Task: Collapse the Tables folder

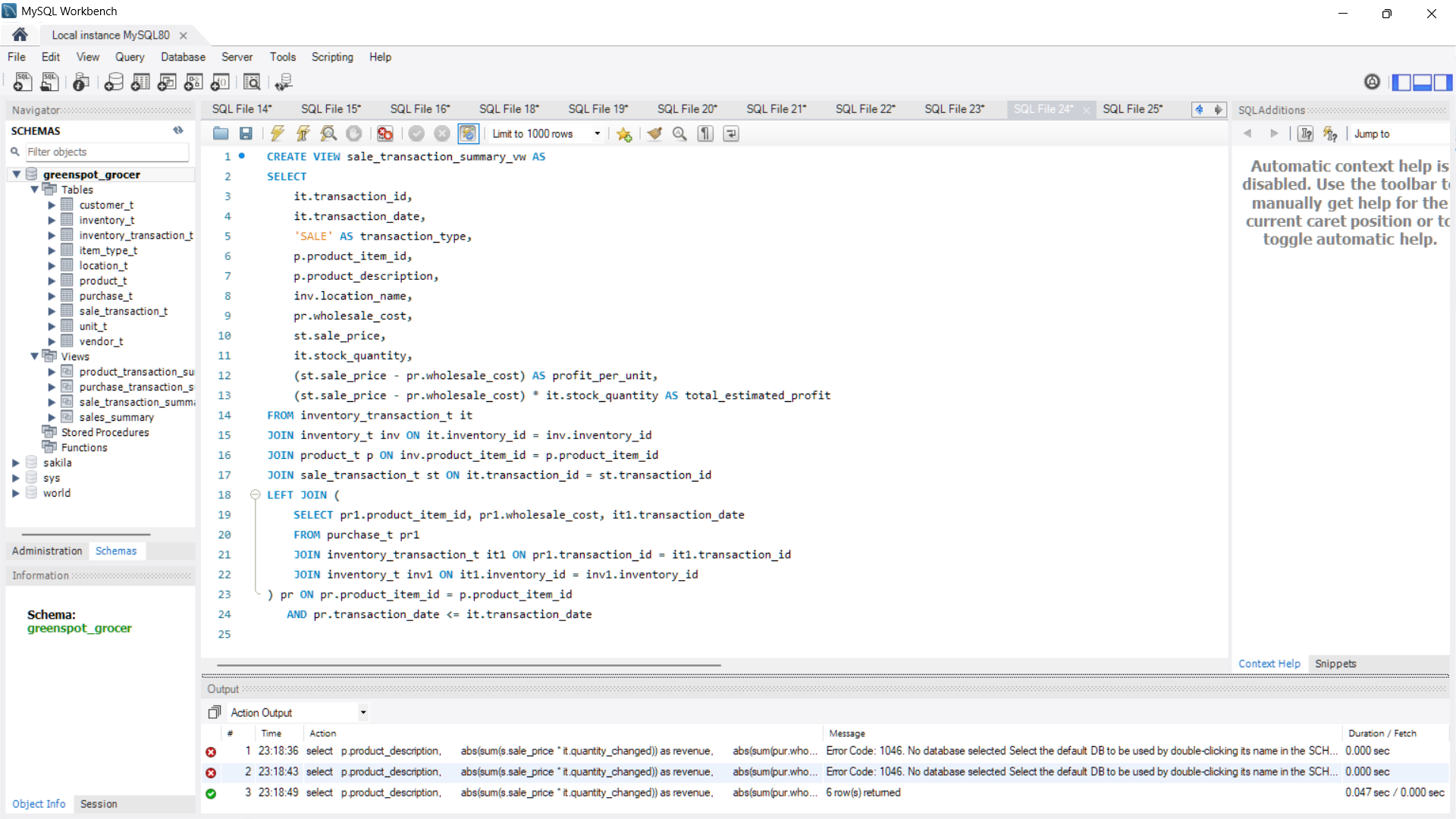Action: click(x=34, y=190)
